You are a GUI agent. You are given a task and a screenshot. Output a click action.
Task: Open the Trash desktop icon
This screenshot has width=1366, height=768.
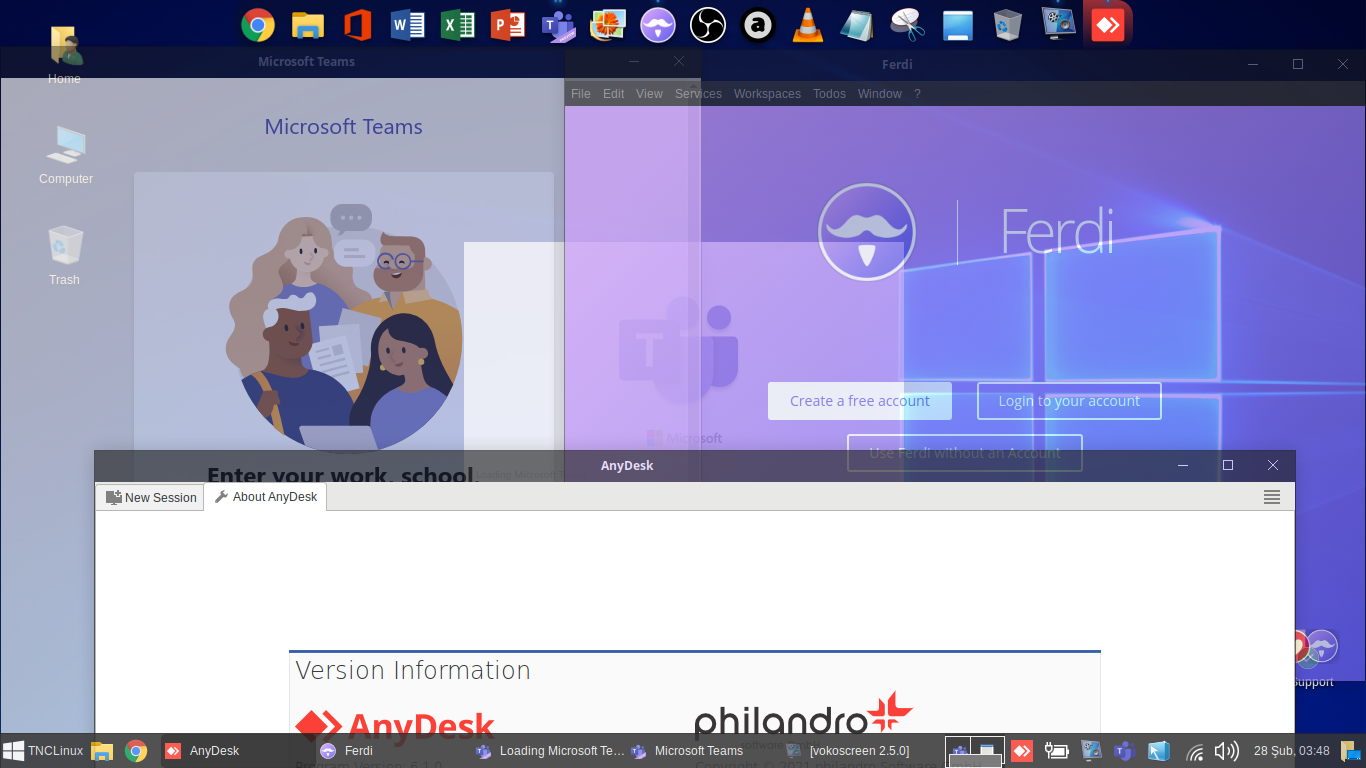coord(65,255)
